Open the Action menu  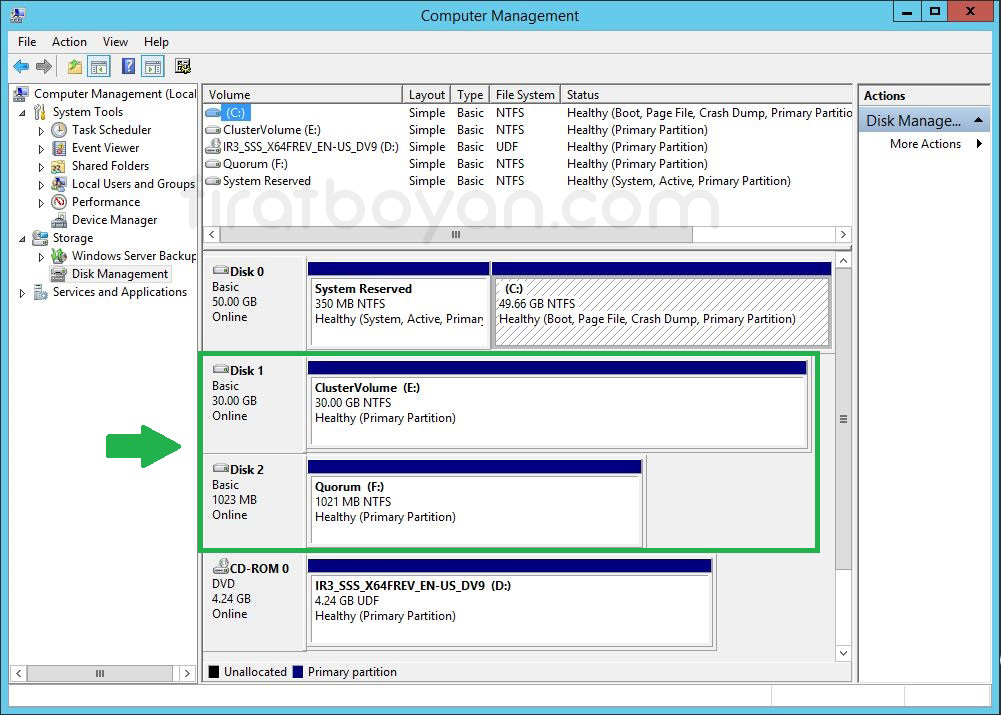pos(69,41)
